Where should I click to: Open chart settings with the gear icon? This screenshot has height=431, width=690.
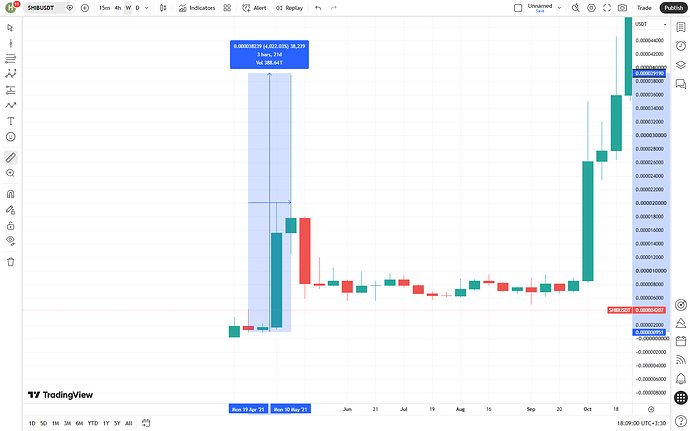(x=591, y=8)
